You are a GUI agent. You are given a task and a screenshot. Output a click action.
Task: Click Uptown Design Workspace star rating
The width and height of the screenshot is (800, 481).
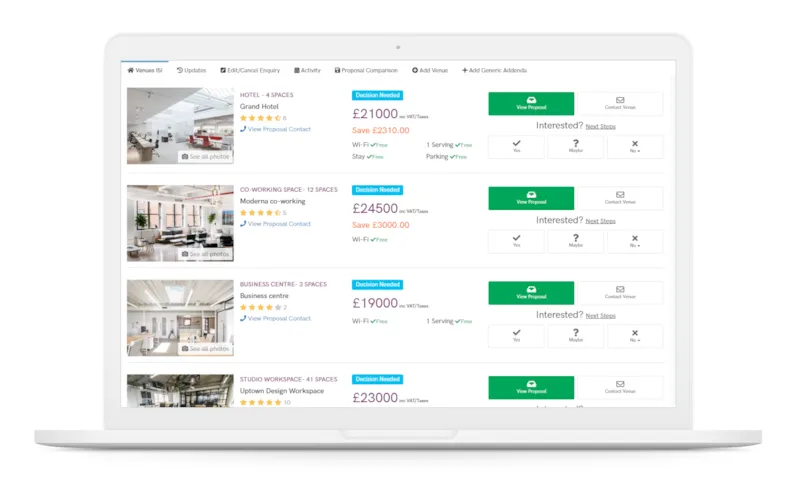[260, 402]
